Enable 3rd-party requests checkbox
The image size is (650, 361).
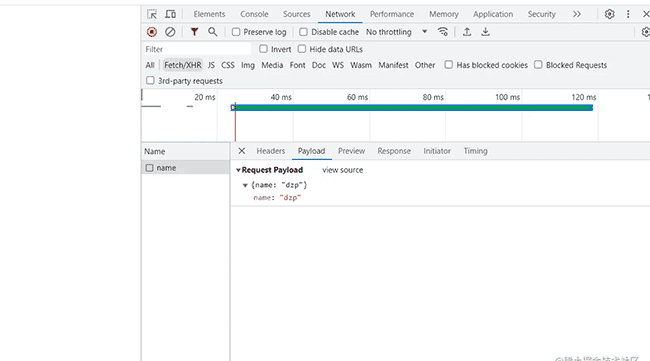point(150,80)
